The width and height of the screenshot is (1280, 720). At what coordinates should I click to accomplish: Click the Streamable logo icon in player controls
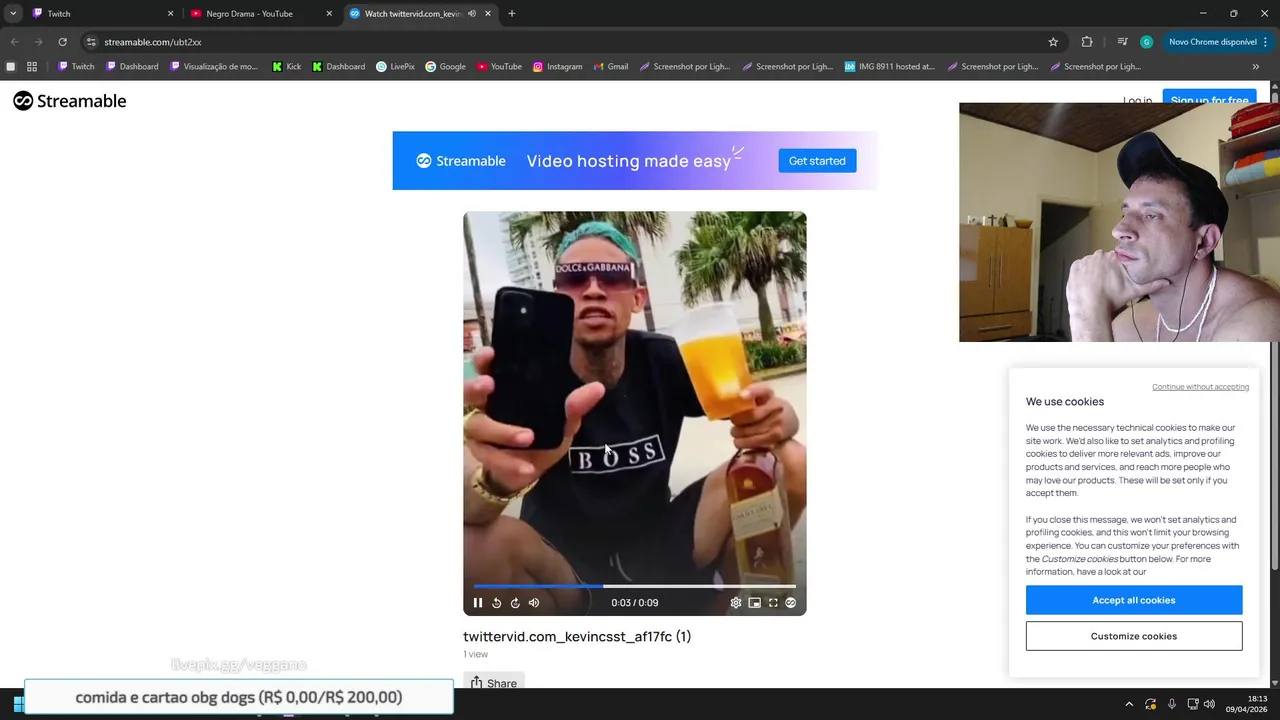pos(791,603)
